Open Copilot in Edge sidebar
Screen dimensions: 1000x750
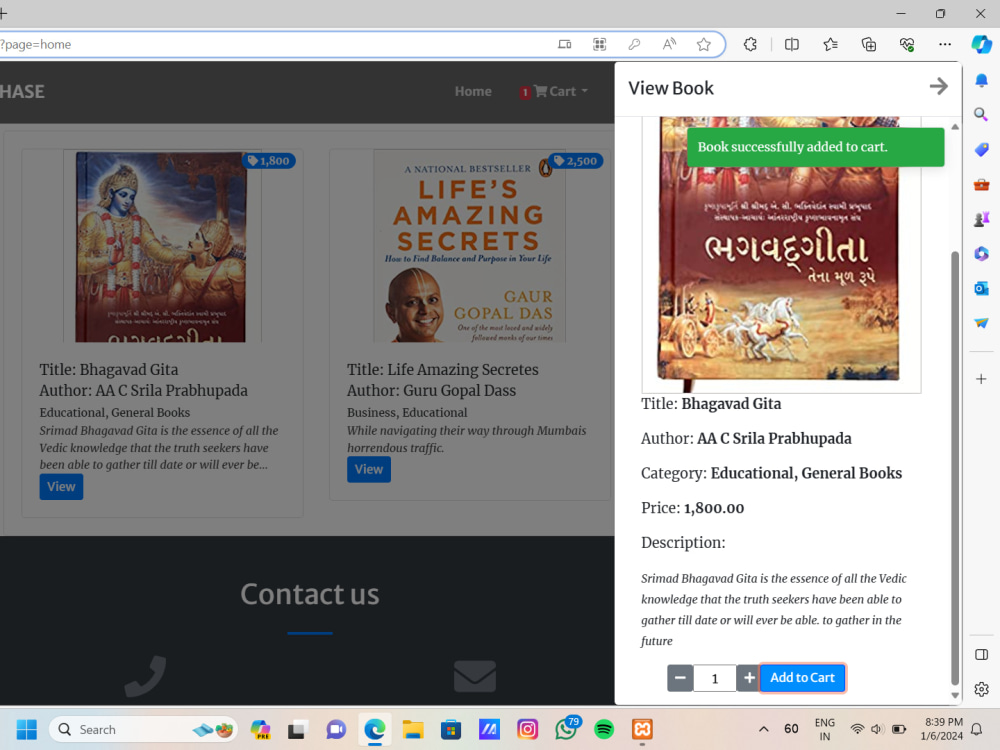[x=982, y=44]
